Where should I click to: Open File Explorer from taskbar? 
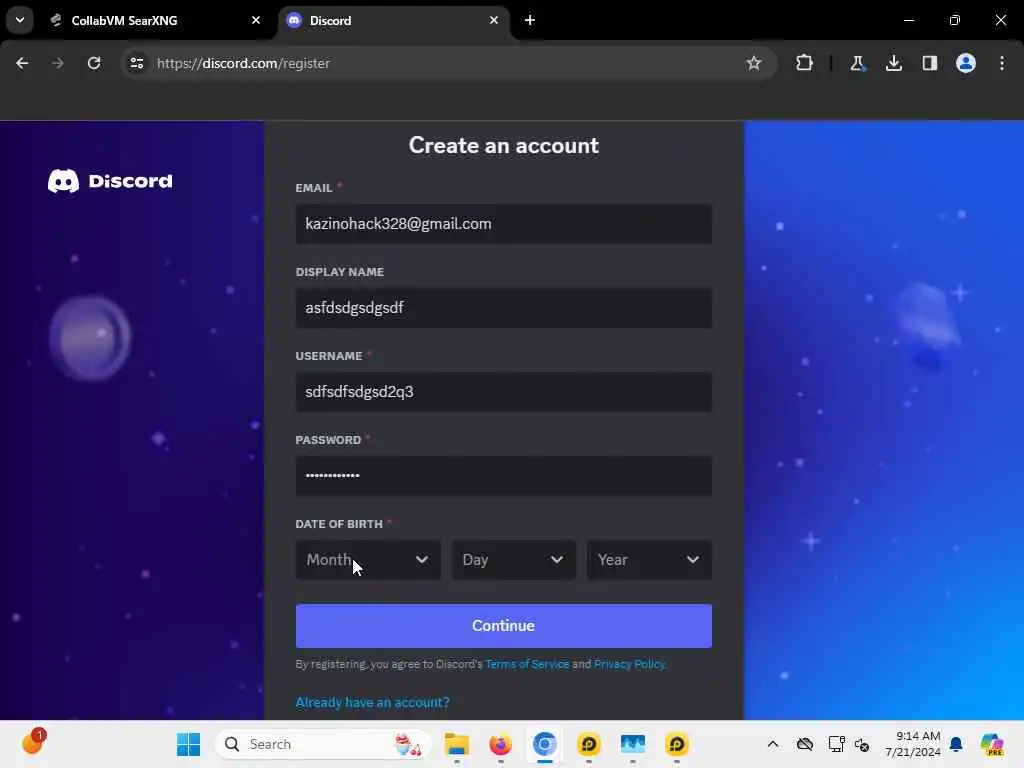pos(456,744)
